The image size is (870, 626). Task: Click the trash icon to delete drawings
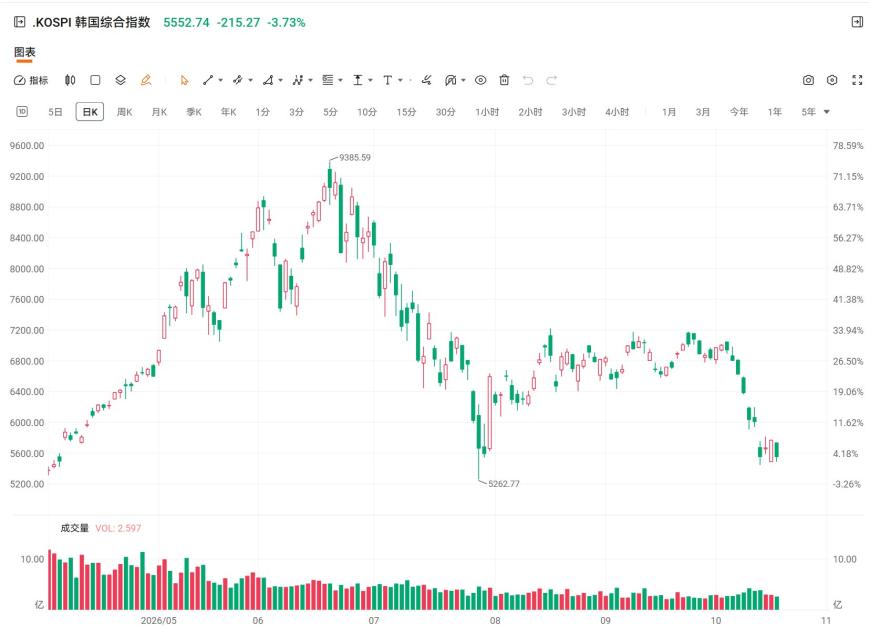pos(504,80)
